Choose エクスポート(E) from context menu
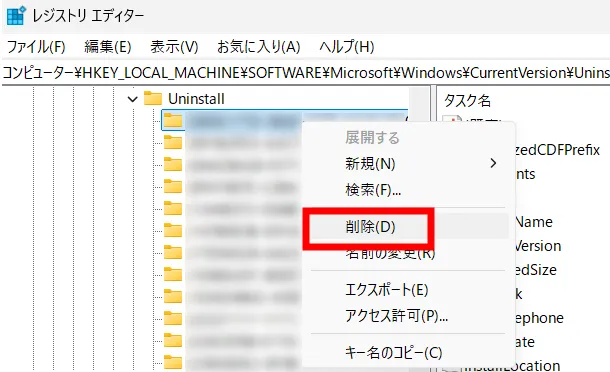Image resolution: width=610 pixels, height=372 pixels. [409, 290]
